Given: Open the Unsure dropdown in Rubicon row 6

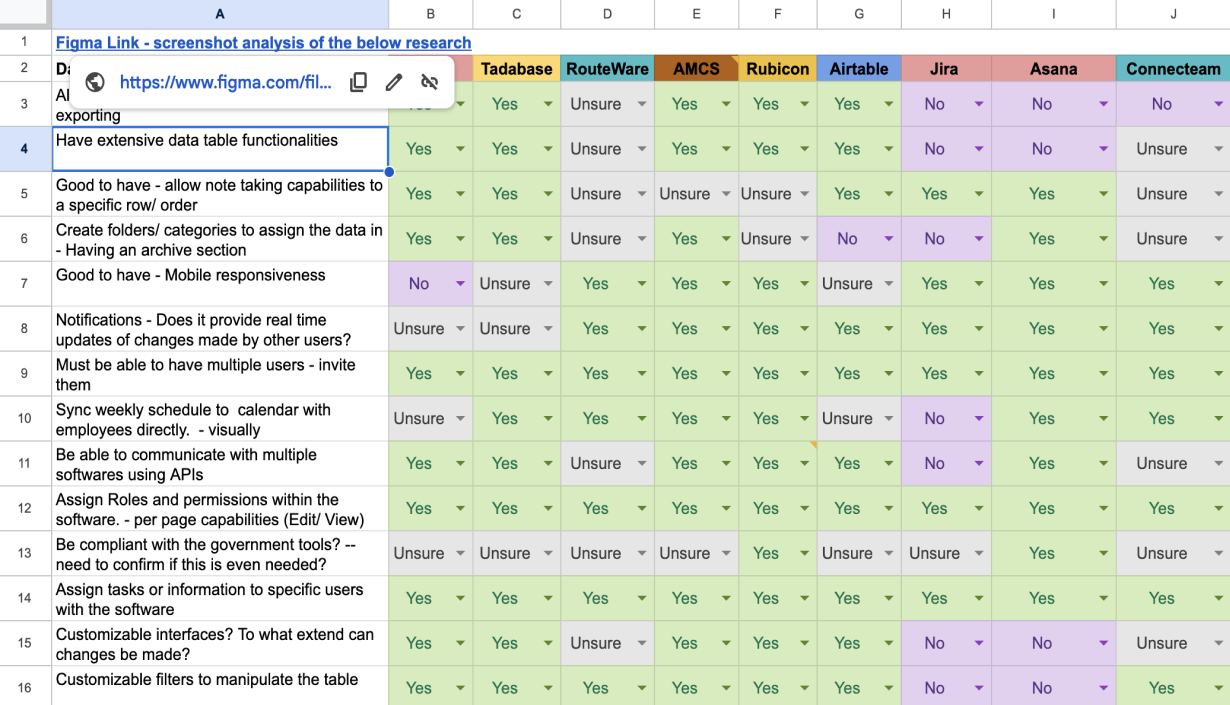Looking at the screenshot, I should [x=804, y=239].
